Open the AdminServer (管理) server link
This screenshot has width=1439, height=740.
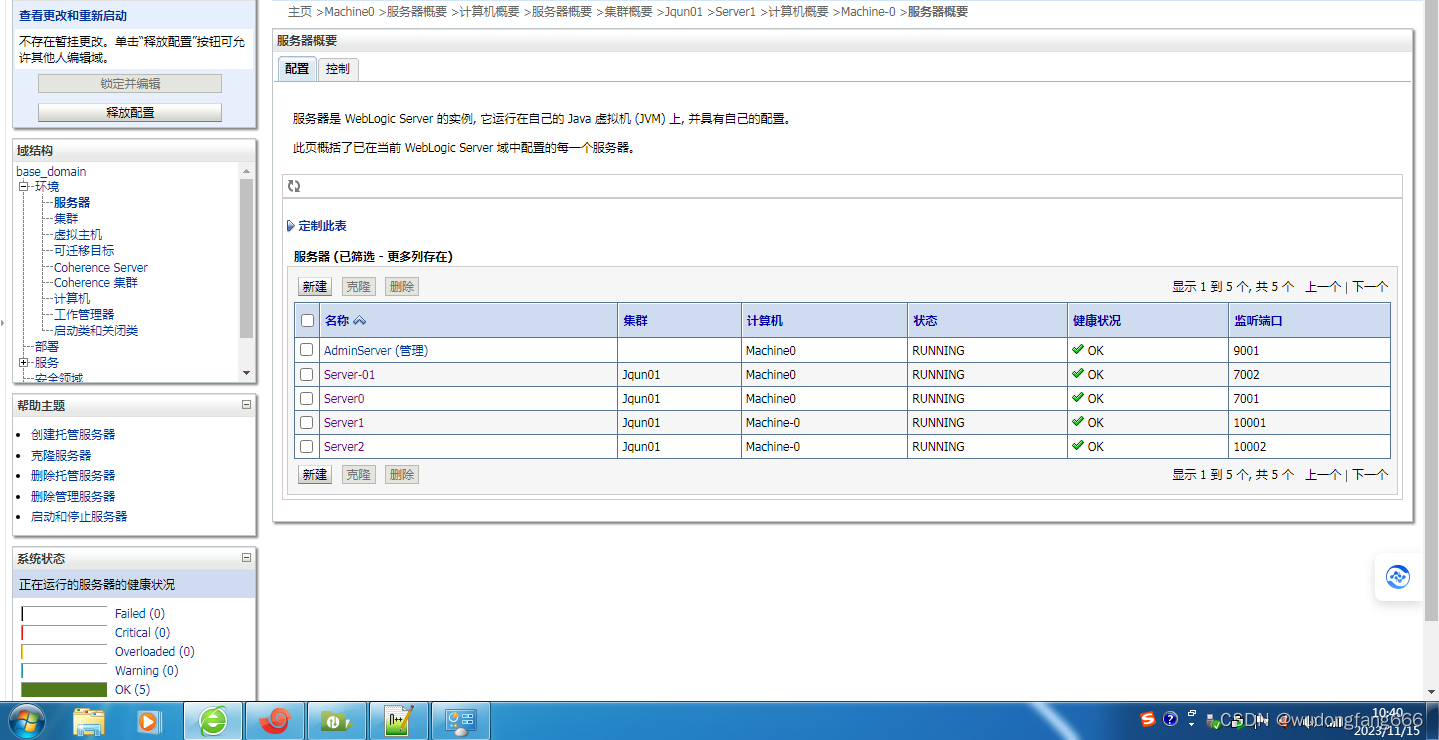point(376,350)
